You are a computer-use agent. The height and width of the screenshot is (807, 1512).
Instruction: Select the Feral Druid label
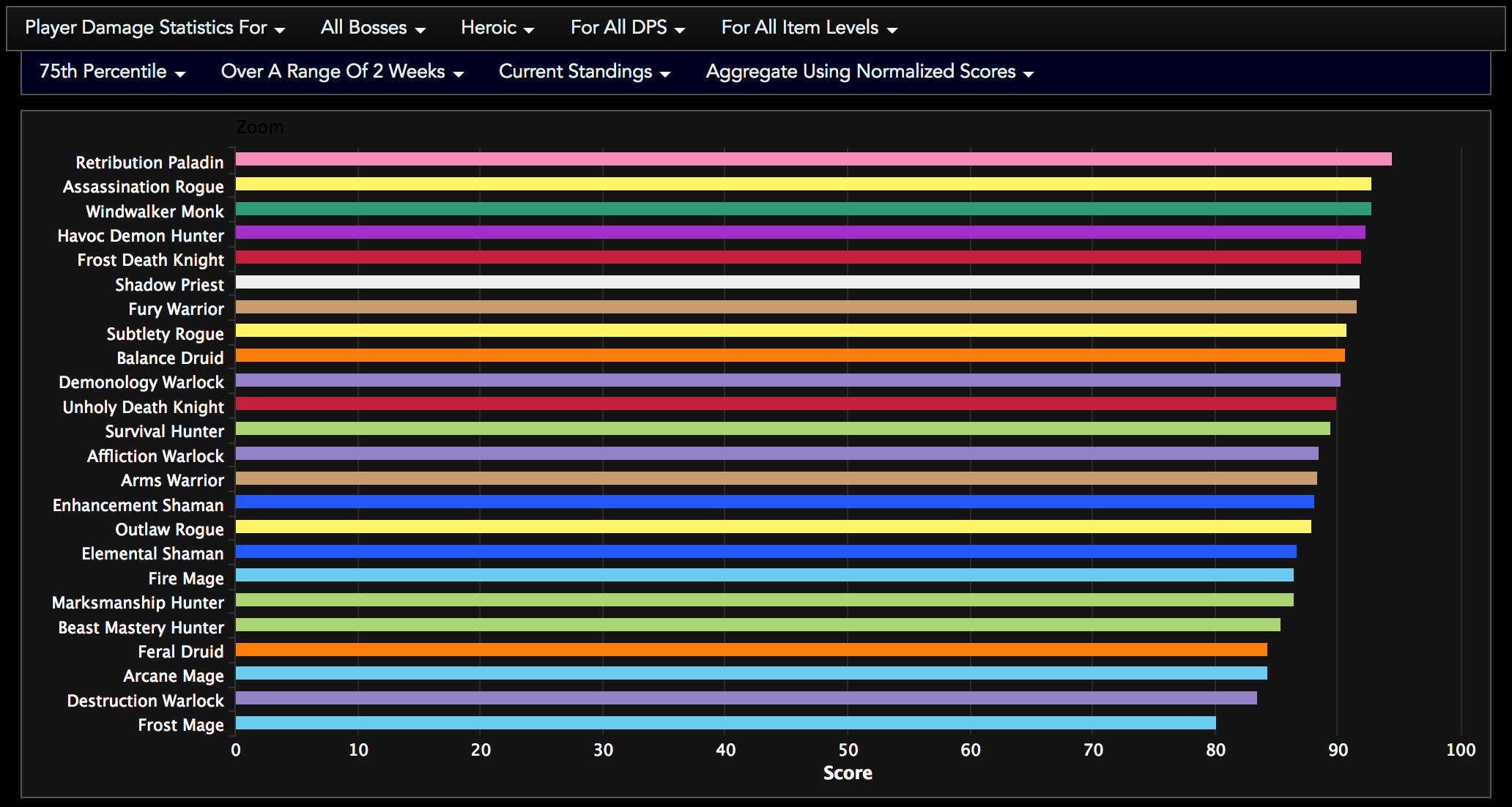point(181,652)
